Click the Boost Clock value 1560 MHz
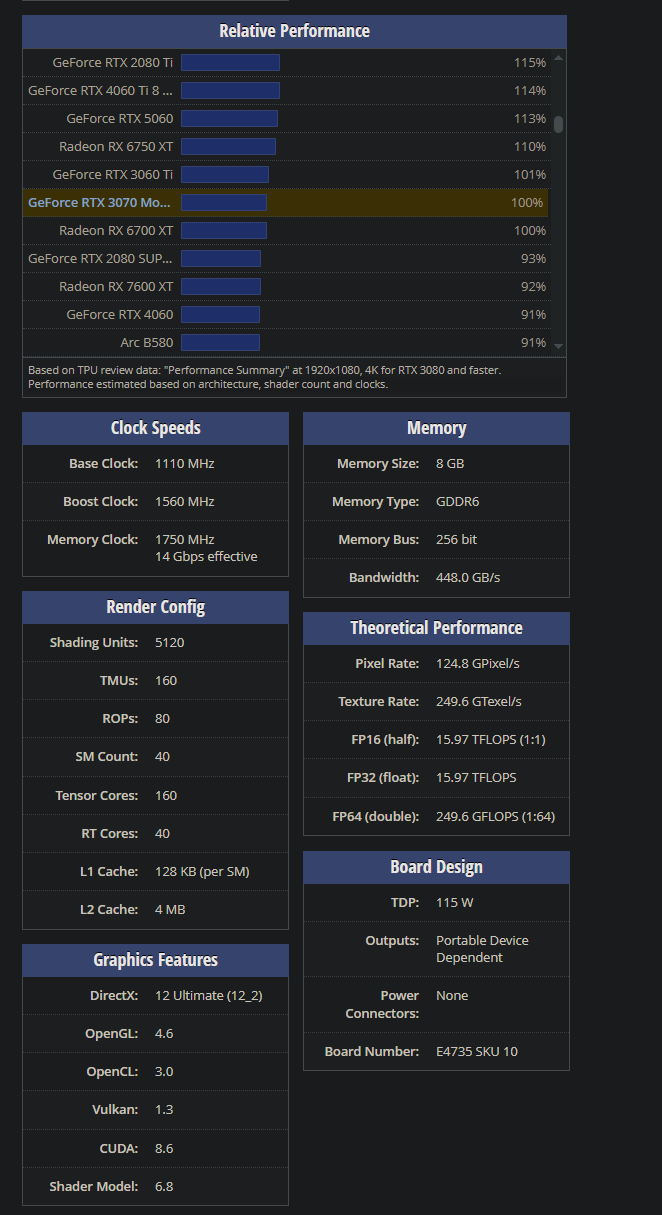662x1215 pixels. 185,501
